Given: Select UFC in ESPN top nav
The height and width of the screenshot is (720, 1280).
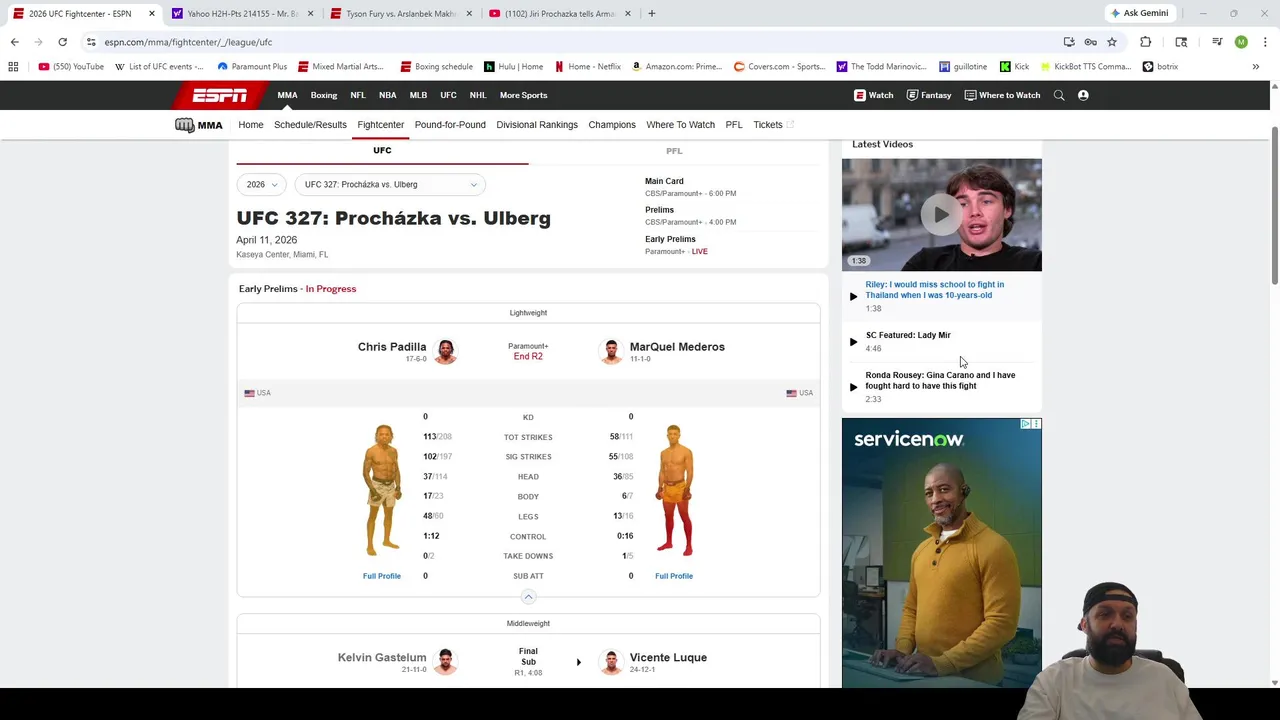Looking at the screenshot, I should tap(448, 95).
